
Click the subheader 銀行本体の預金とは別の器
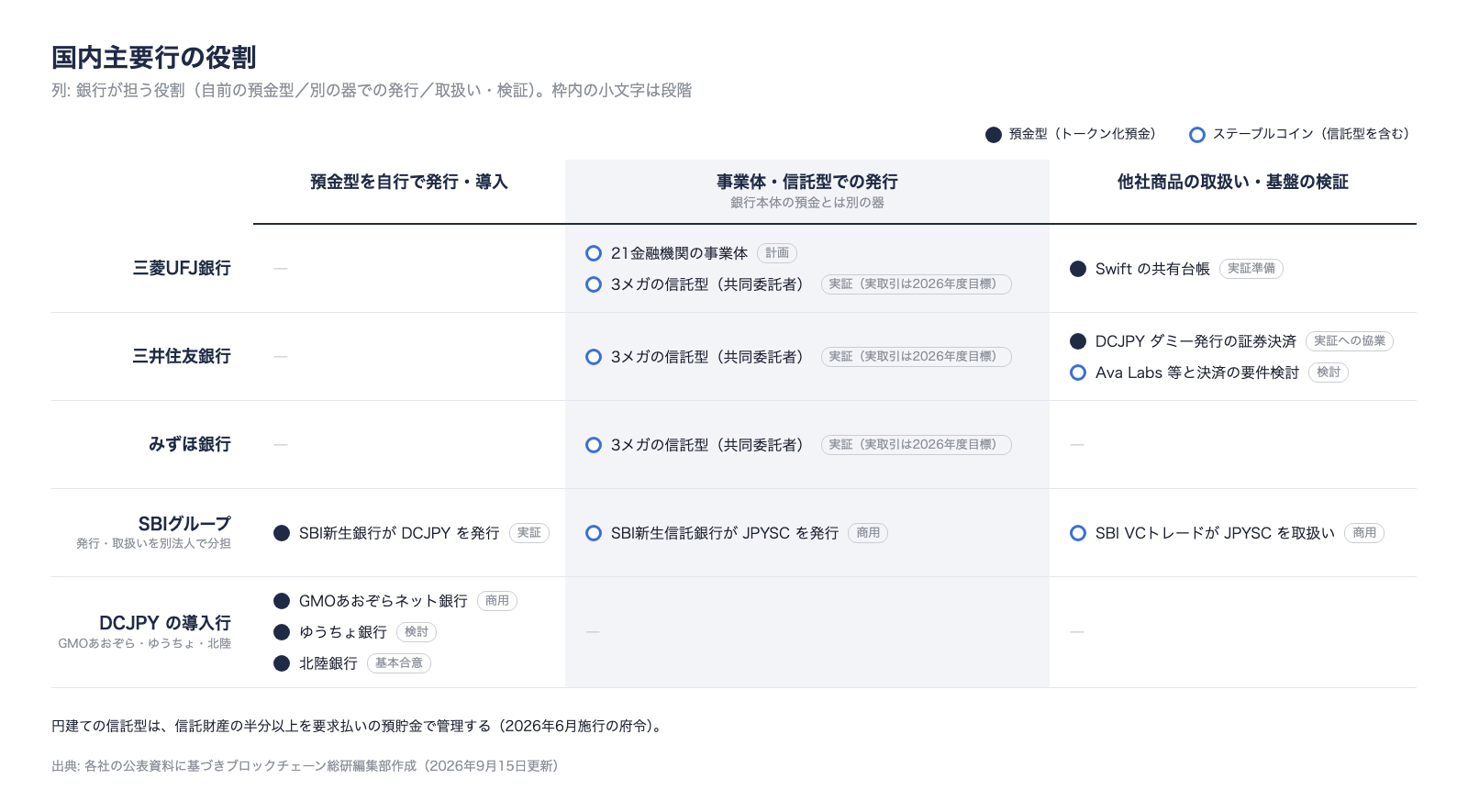pyautogui.click(x=807, y=203)
